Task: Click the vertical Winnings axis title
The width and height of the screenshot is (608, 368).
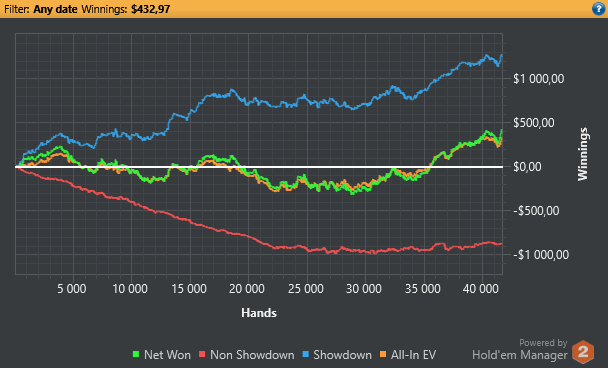Action: point(583,154)
